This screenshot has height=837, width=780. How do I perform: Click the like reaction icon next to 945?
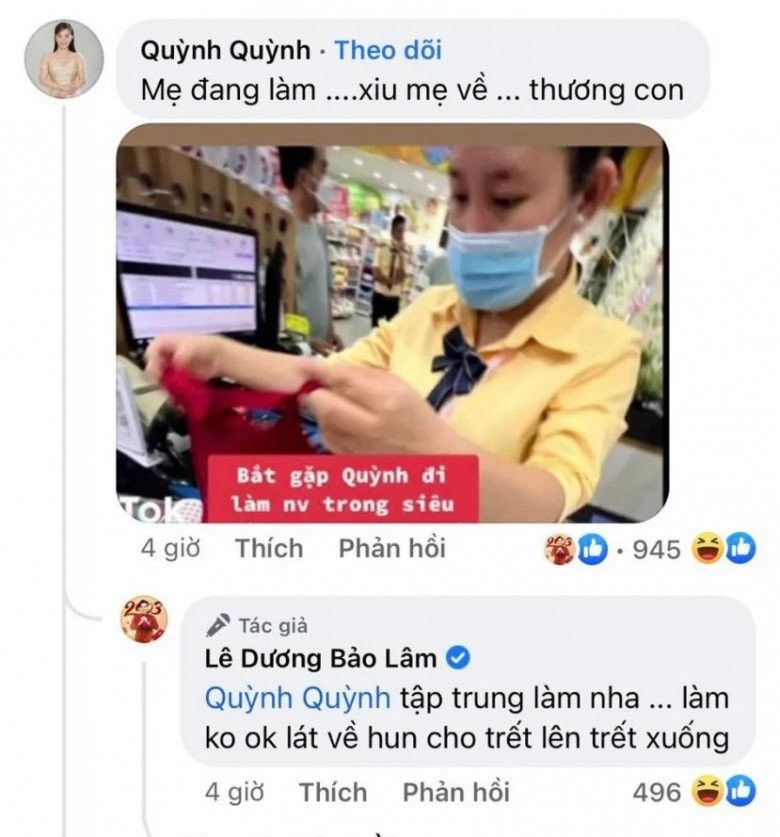tap(592, 548)
